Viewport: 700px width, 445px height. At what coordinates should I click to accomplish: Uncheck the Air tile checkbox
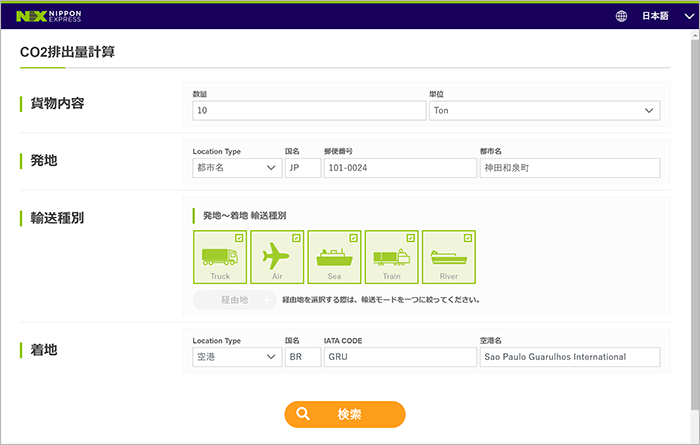296,238
